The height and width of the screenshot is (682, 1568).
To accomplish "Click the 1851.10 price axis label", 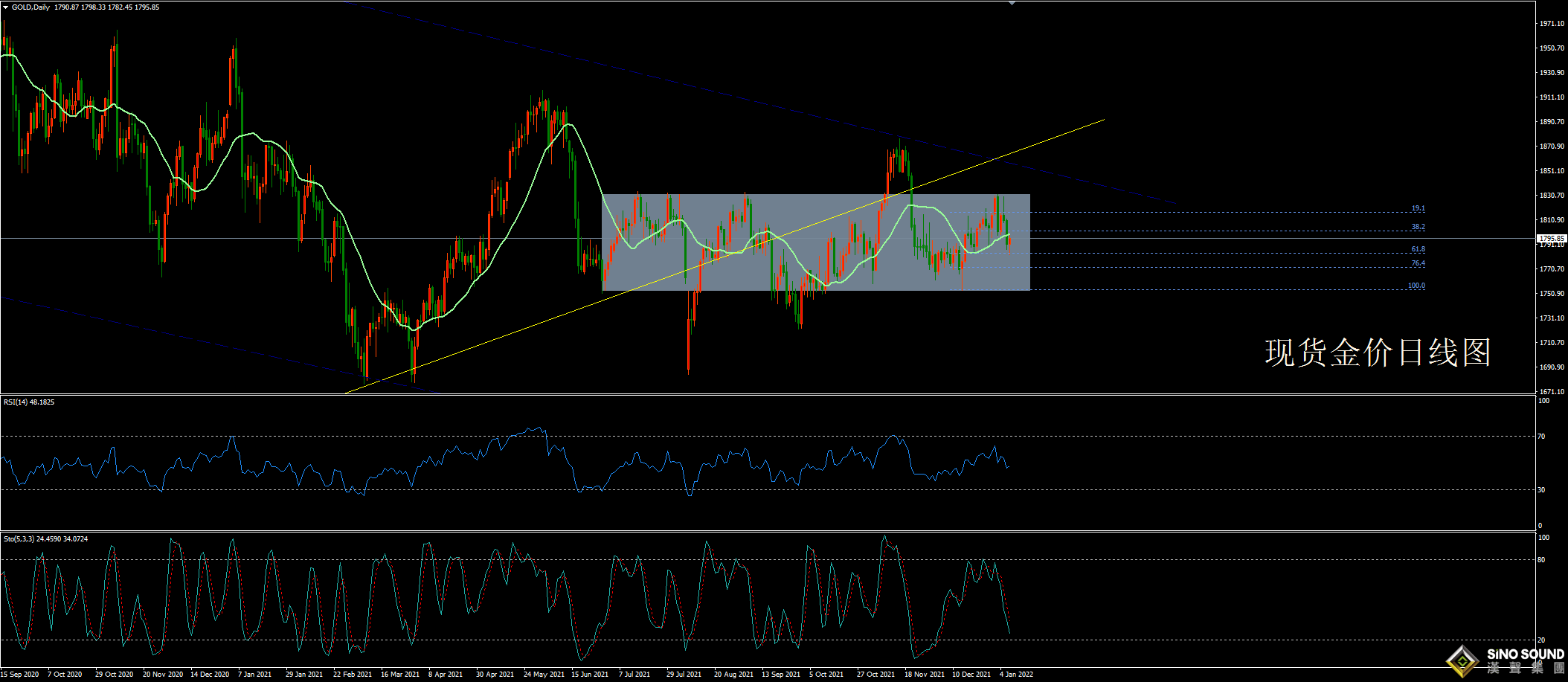I will click(1552, 171).
